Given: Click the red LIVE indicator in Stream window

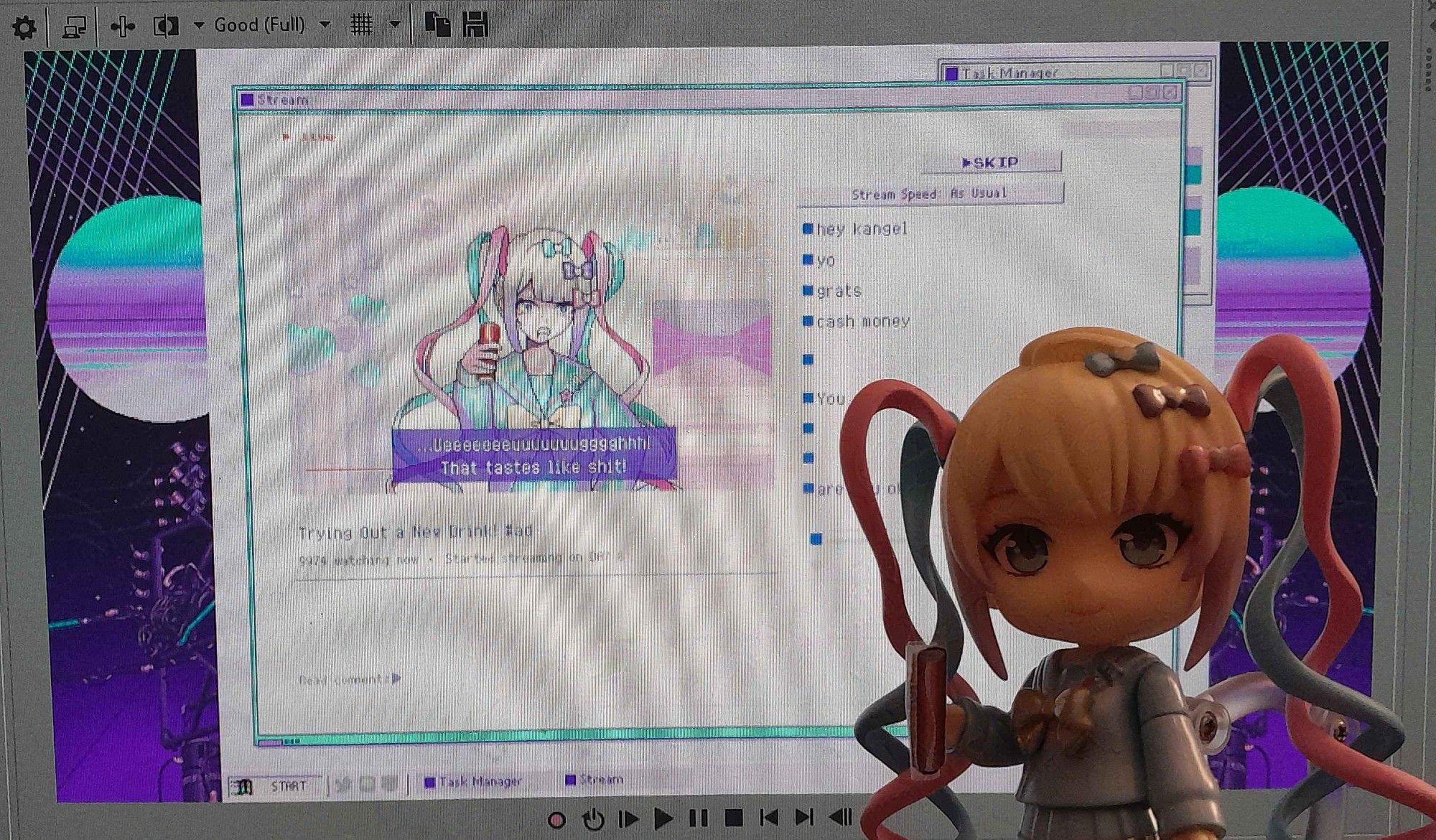Looking at the screenshot, I should tap(309, 136).
